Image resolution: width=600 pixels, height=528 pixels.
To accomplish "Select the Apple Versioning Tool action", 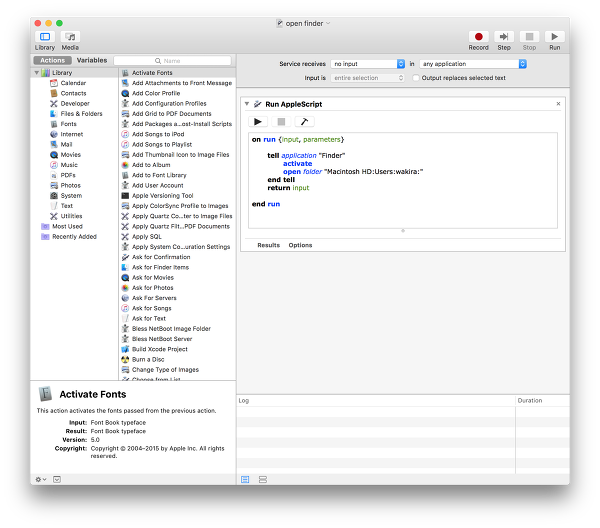I will 178,196.
